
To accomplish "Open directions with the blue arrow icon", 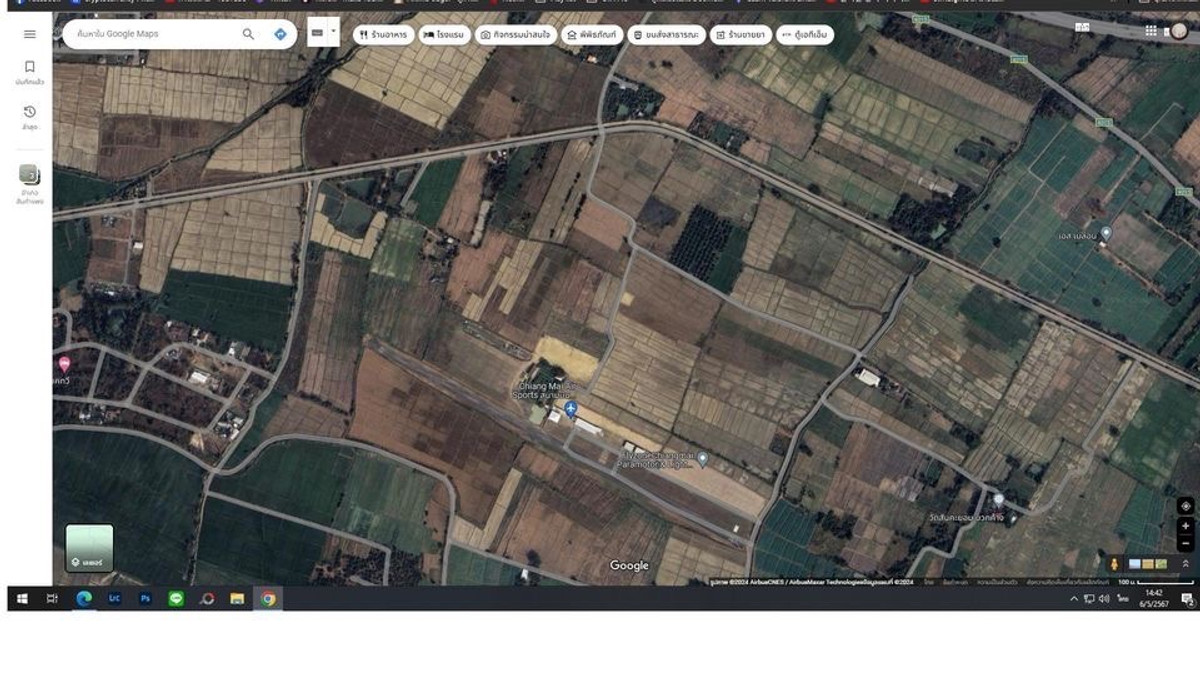I will [x=280, y=34].
